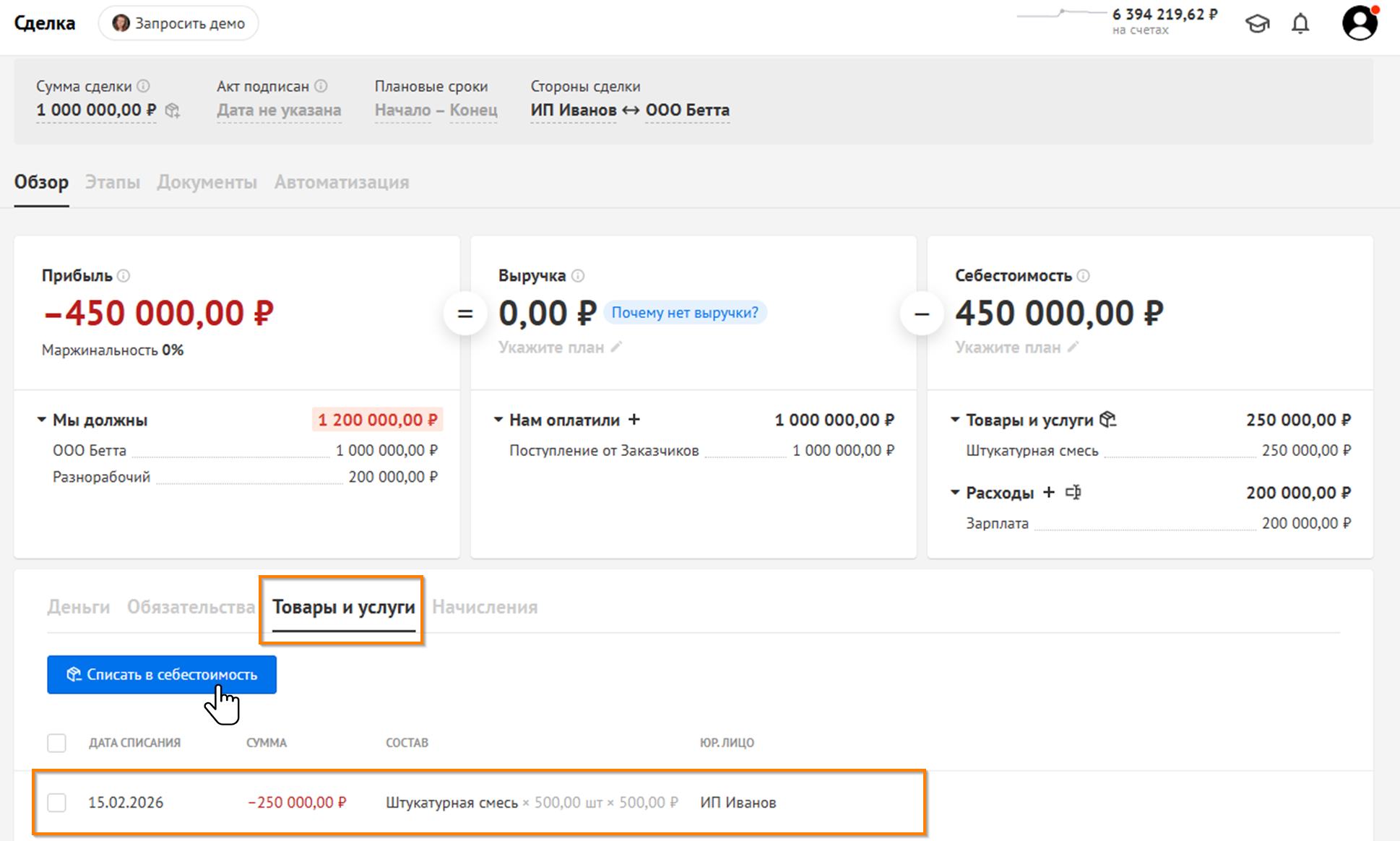Open notifications bell
The height and width of the screenshot is (841, 1400).
click(1300, 24)
